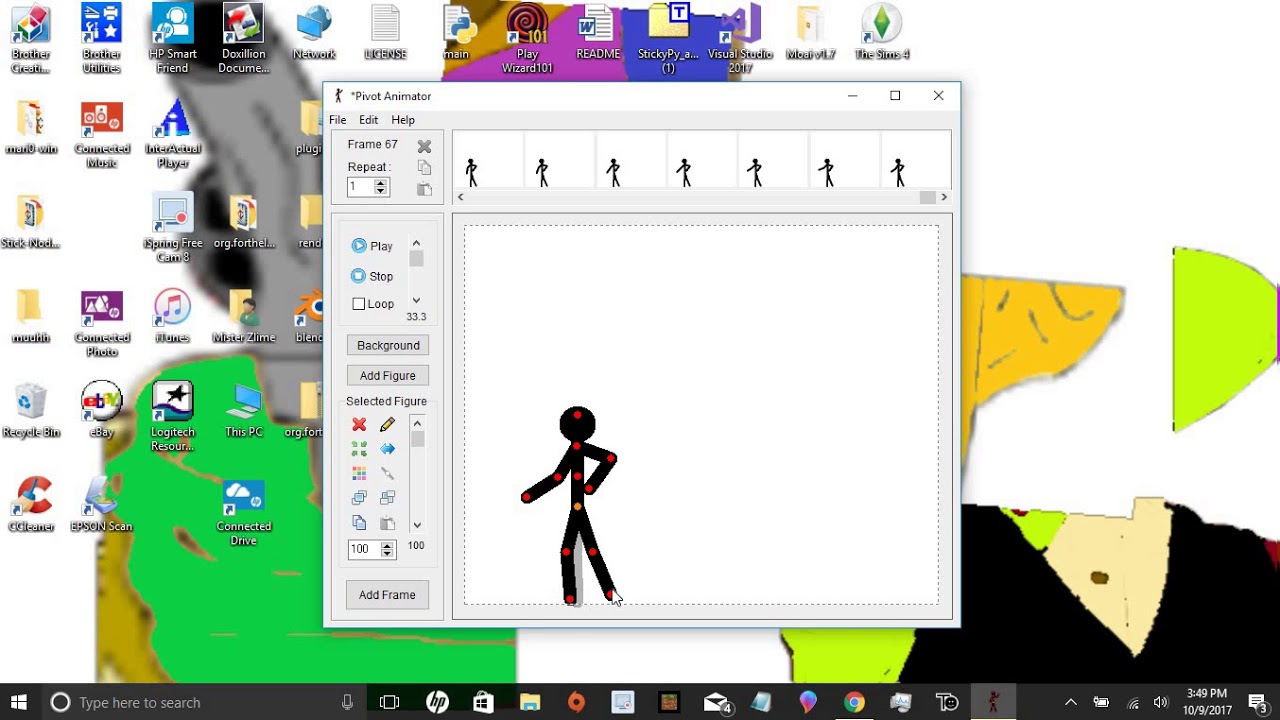The width and height of the screenshot is (1280, 720).
Task: Delete the selected figure with red X
Action: tap(359, 425)
